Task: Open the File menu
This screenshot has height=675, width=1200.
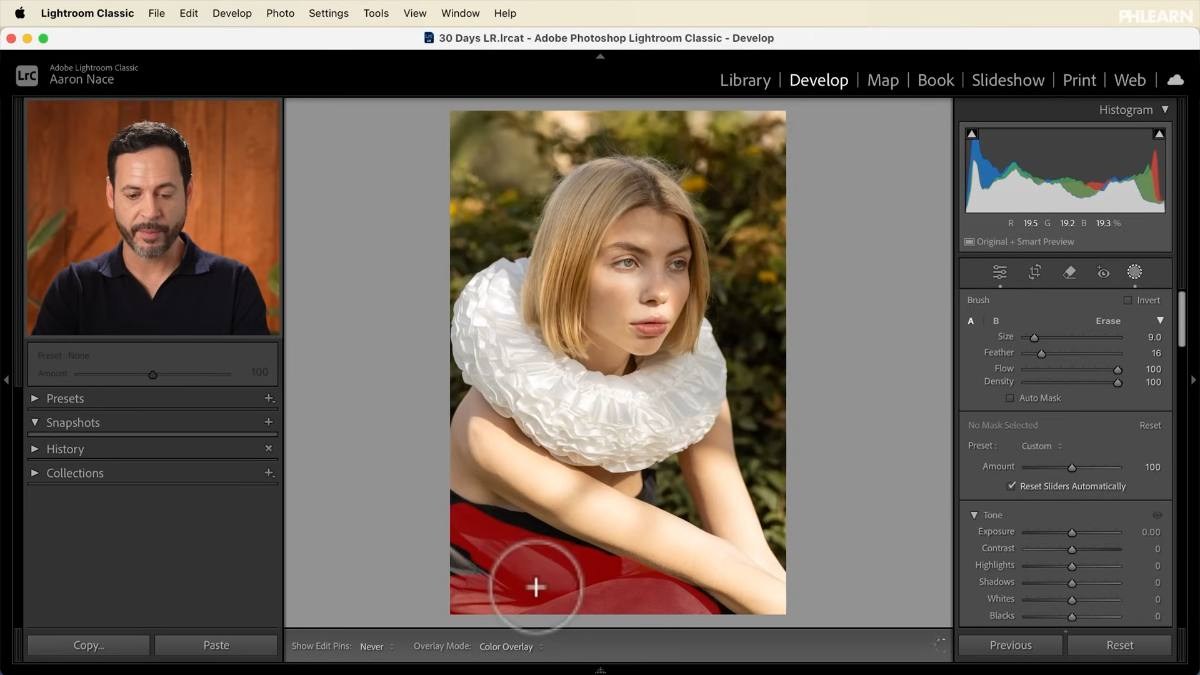Action: 156,13
